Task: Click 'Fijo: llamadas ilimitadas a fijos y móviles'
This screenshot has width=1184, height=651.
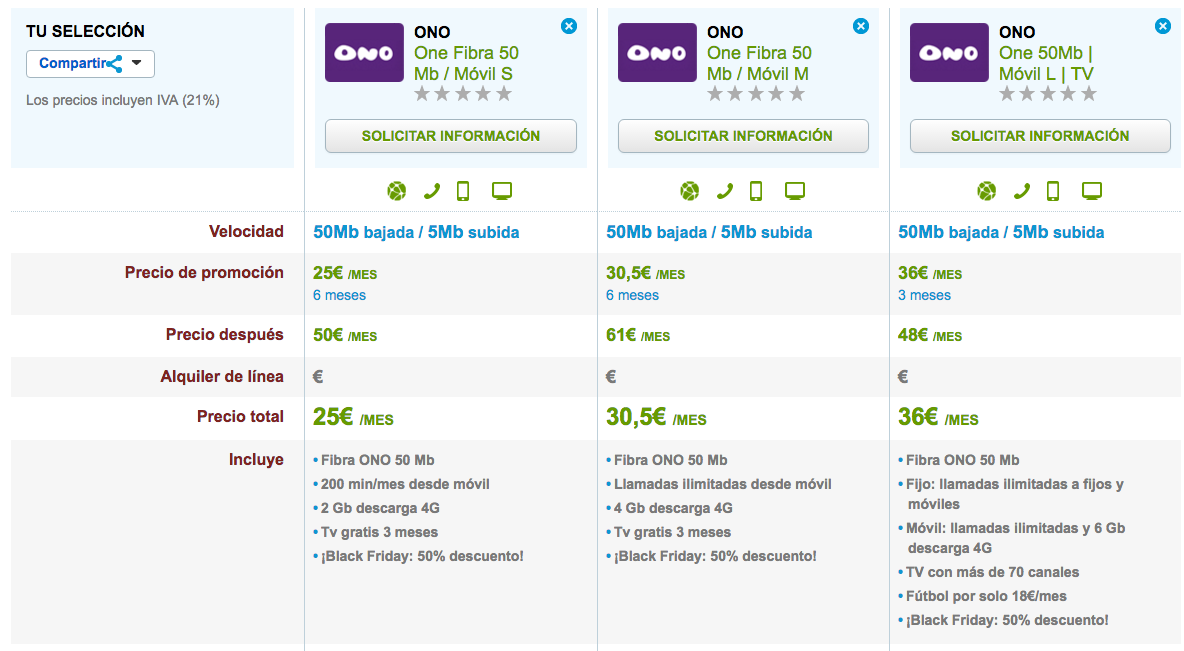Action: (x=1015, y=494)
